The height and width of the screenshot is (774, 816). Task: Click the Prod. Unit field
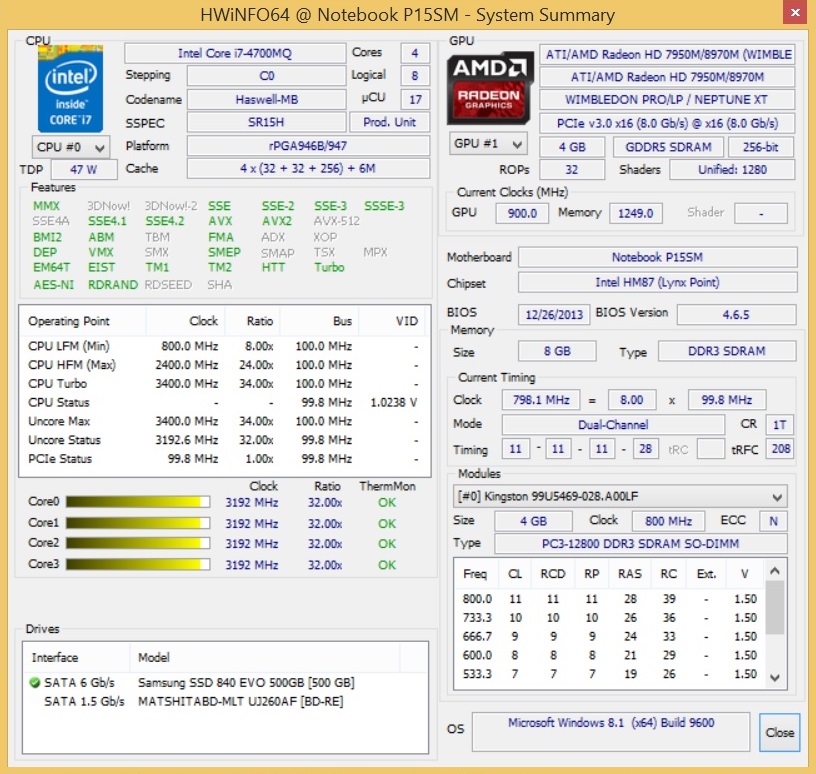click(389, 122)
